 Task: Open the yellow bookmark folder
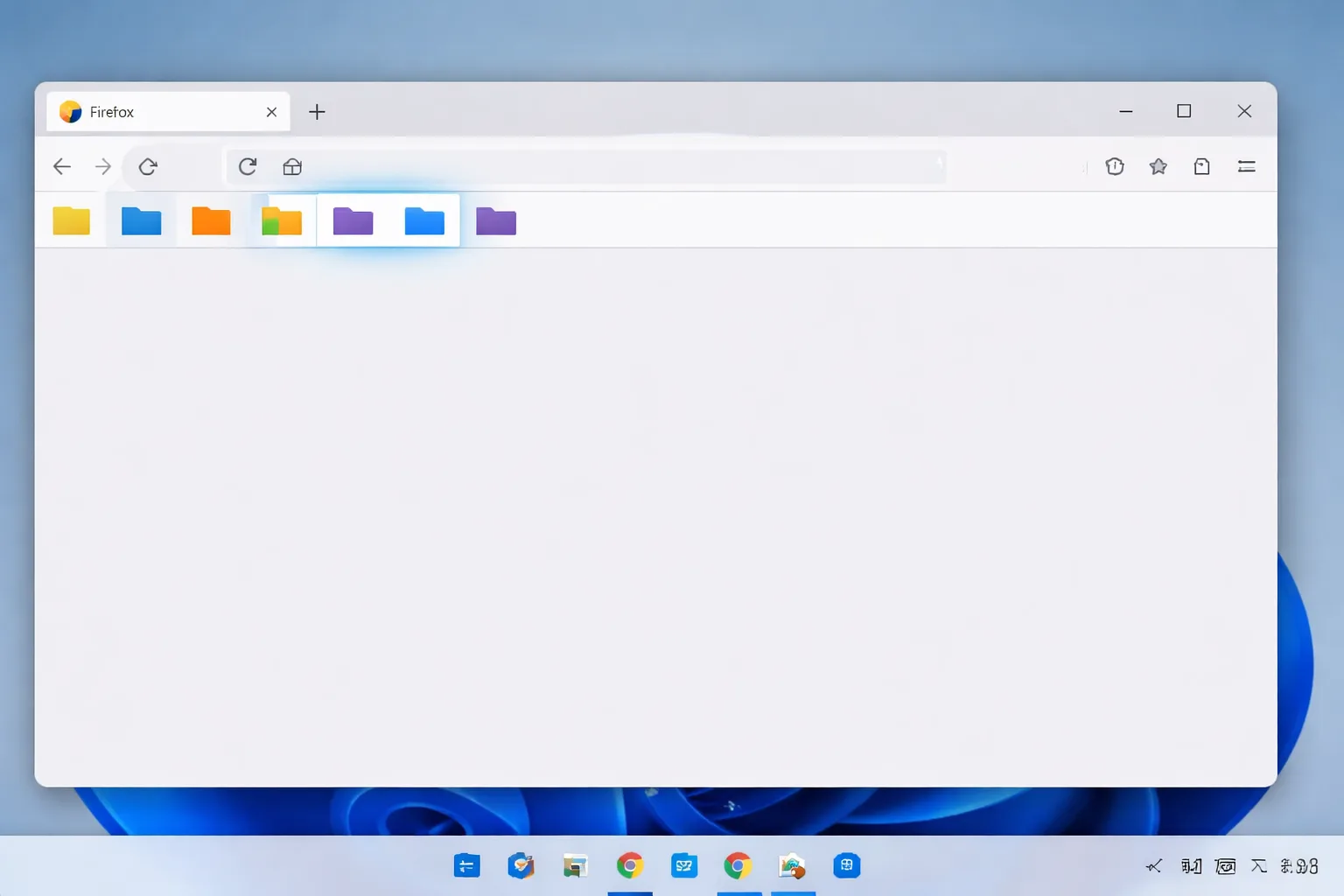(71, 220)
